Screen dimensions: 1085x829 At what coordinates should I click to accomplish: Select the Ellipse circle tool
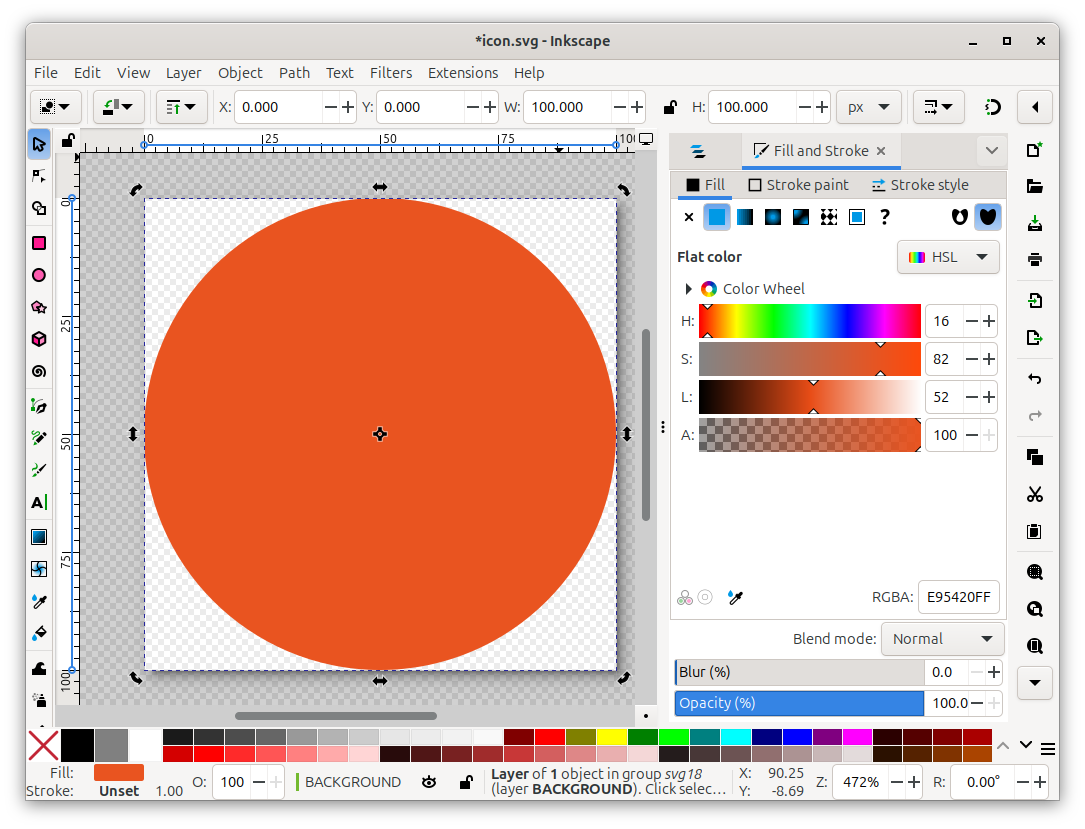pyautogui.click(x=39, y=275)
